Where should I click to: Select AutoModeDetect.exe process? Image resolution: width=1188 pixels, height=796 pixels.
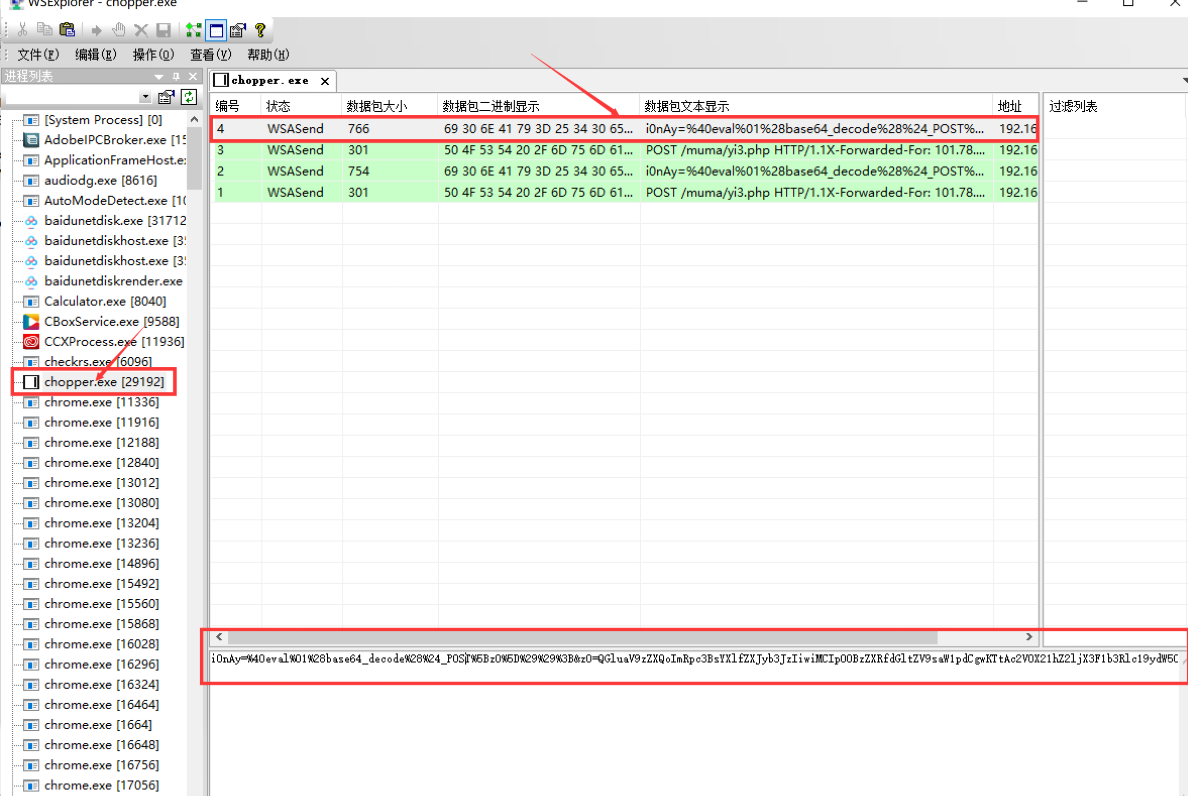(114, 201)
